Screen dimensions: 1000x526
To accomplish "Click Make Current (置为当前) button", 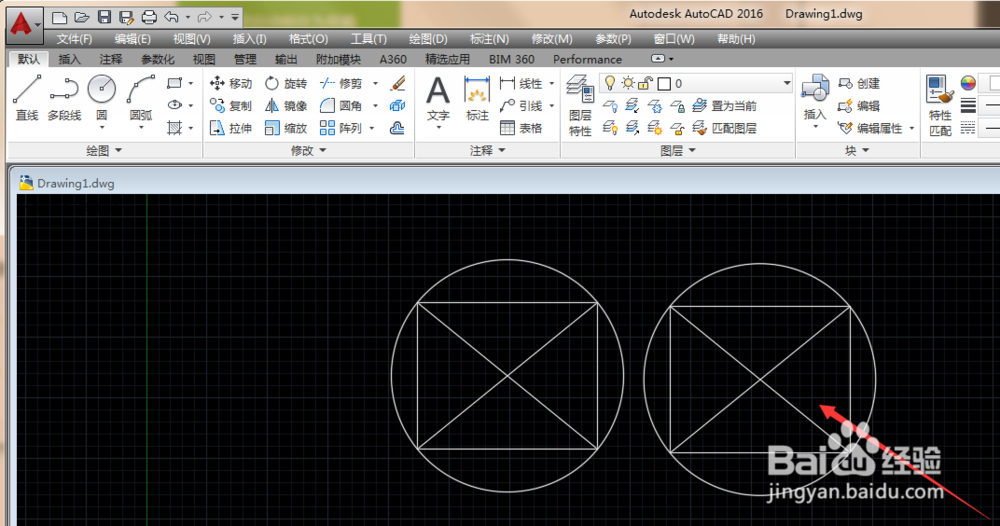I will [x=724, y=106].
